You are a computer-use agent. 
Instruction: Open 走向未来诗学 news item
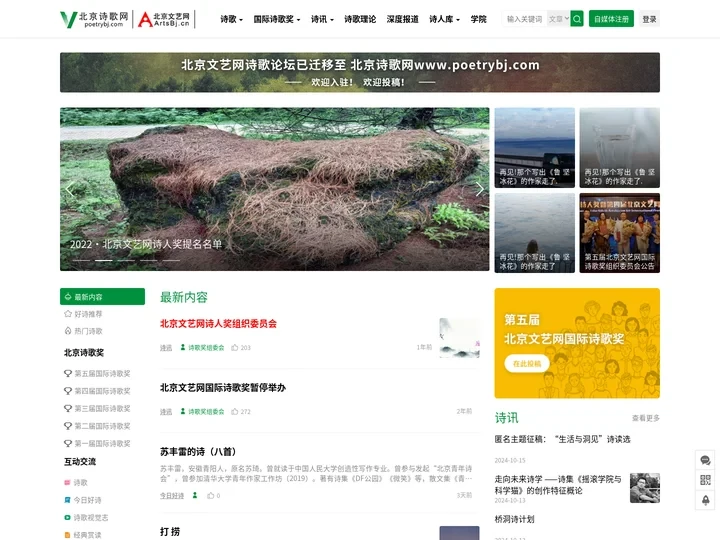[x=558, y=485]
